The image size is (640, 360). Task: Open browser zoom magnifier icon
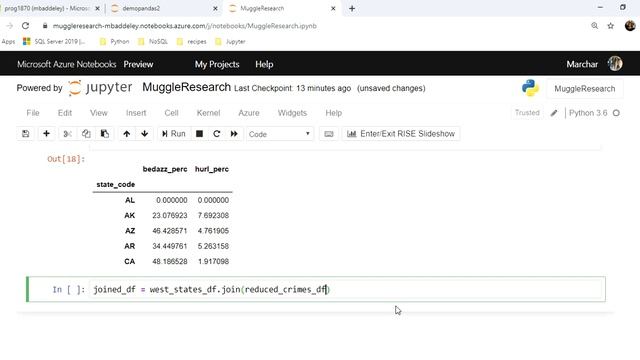tap(595, 26)
